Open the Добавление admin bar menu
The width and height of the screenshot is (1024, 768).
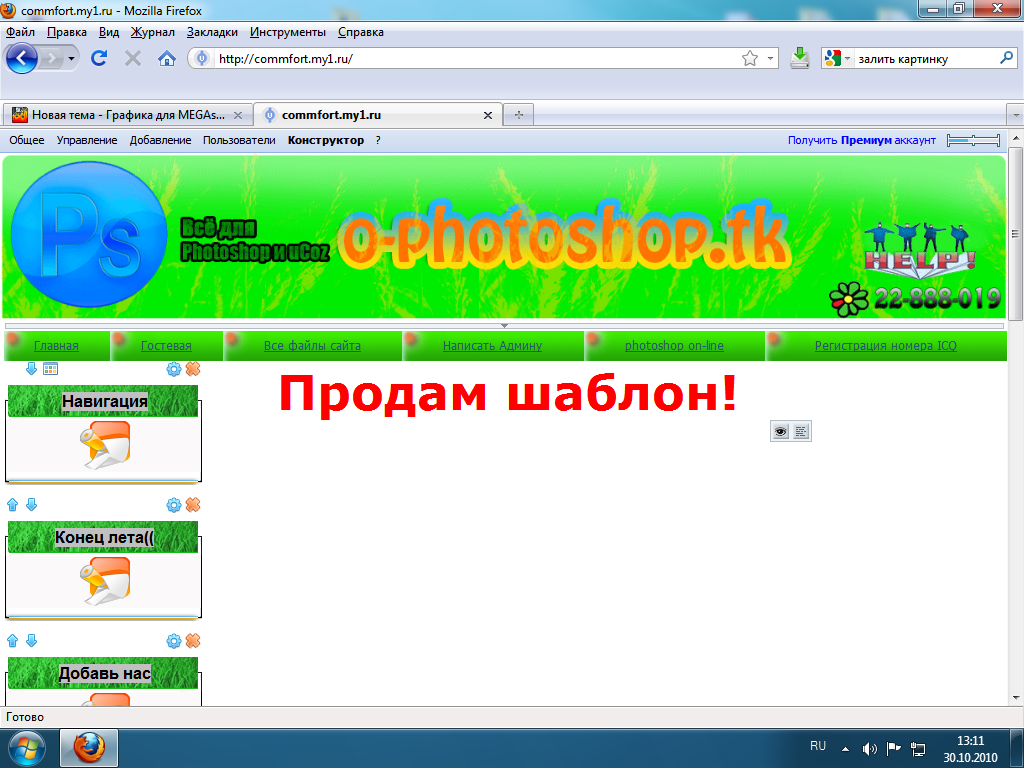[x=160, y=140]
